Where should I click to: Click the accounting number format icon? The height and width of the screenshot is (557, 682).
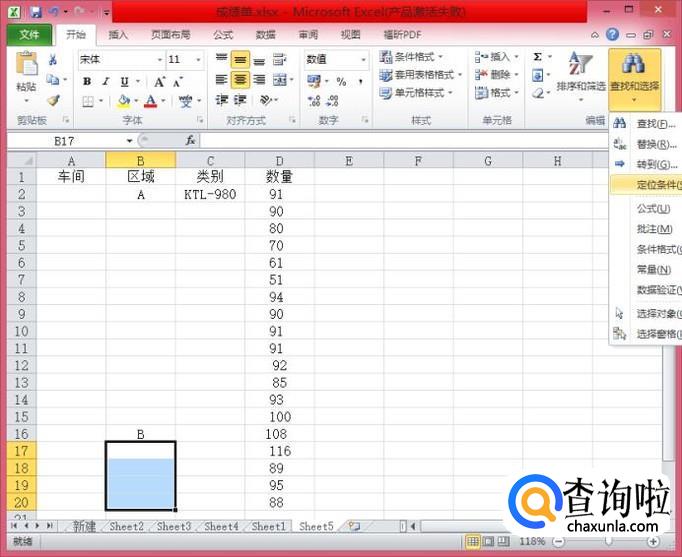click(314, 81)
